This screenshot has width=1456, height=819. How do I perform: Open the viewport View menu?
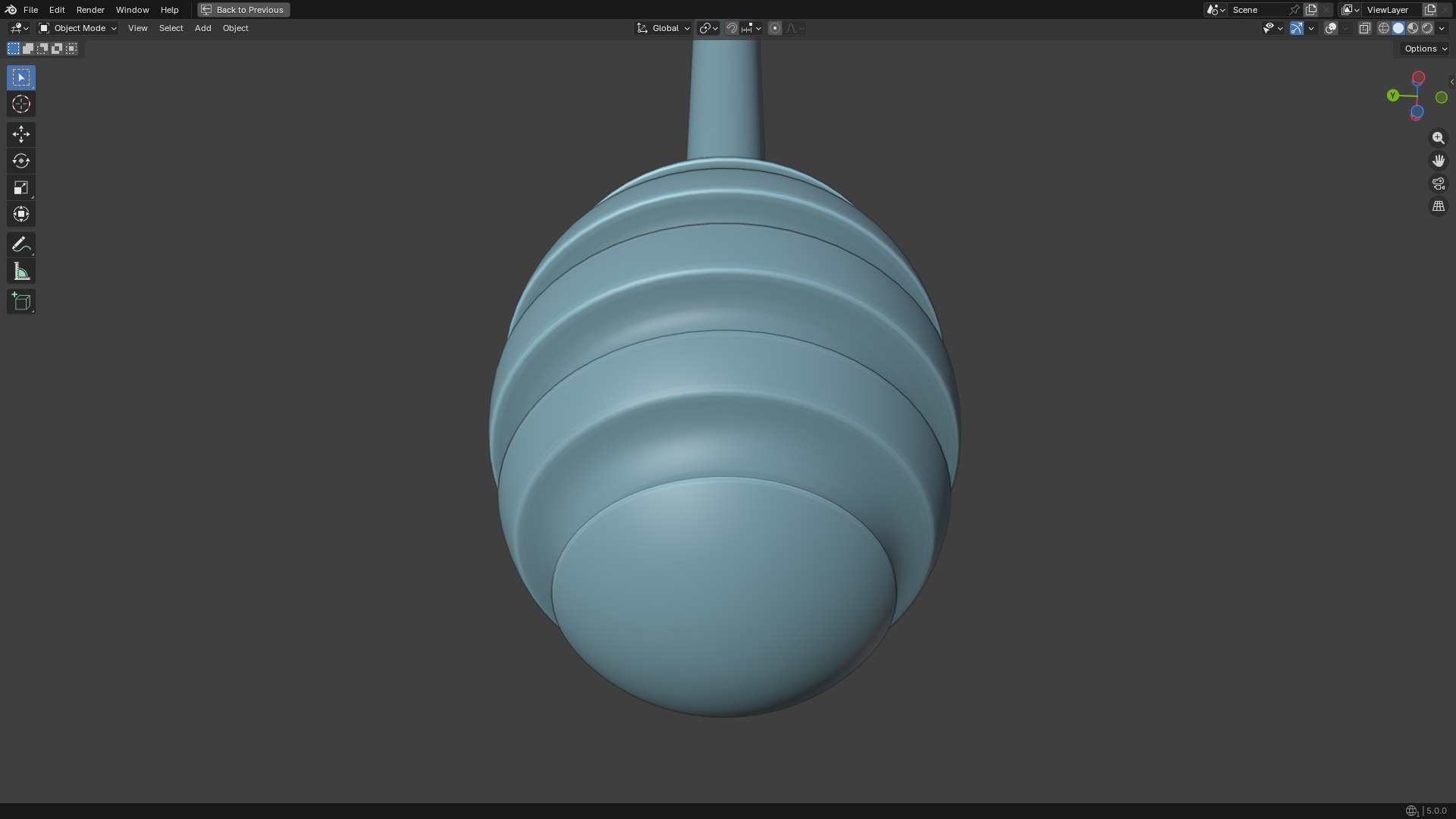click(x=137, y=28)
